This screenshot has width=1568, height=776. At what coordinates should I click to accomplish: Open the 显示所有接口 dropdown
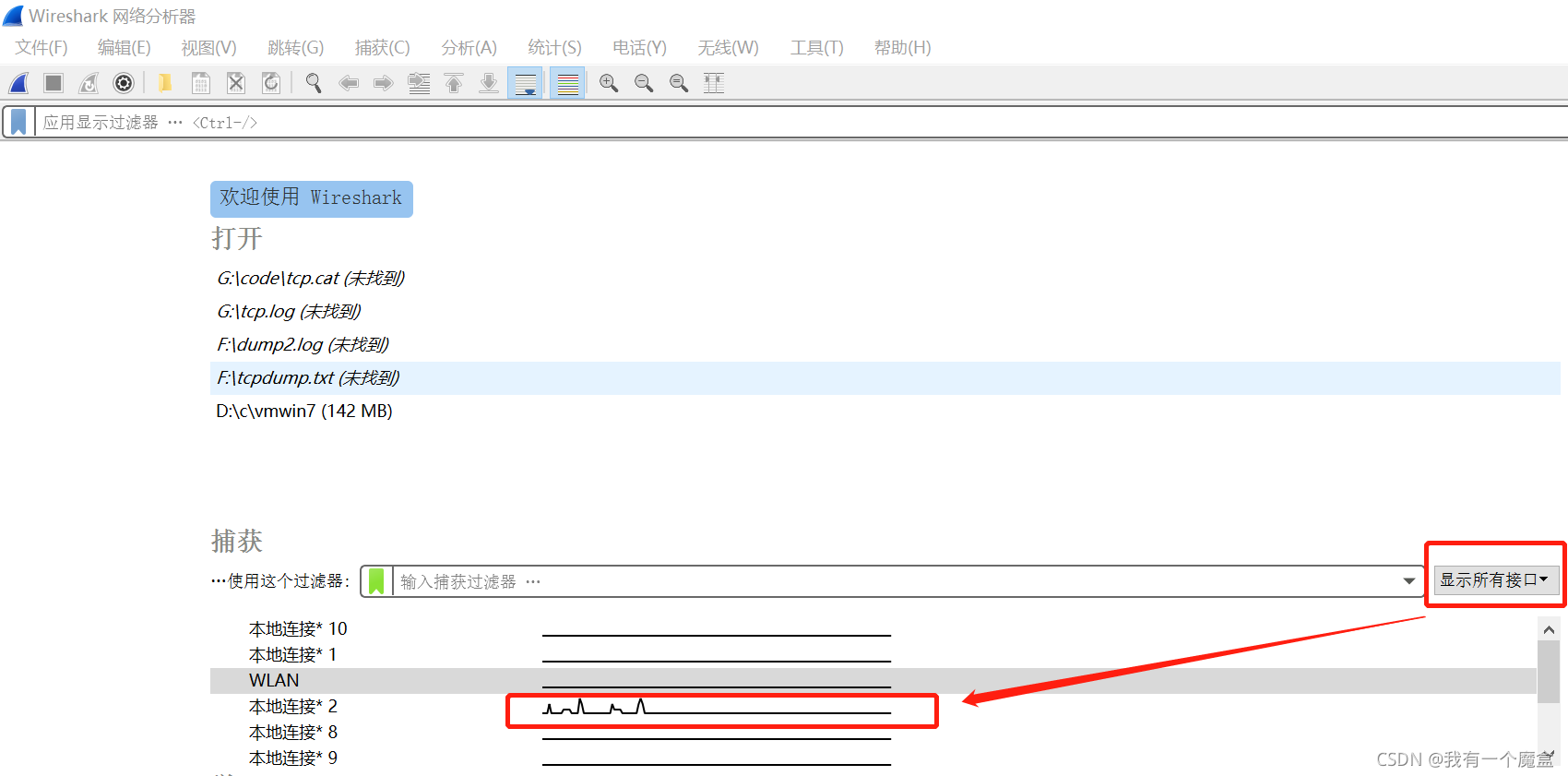tap(1495, 580)
